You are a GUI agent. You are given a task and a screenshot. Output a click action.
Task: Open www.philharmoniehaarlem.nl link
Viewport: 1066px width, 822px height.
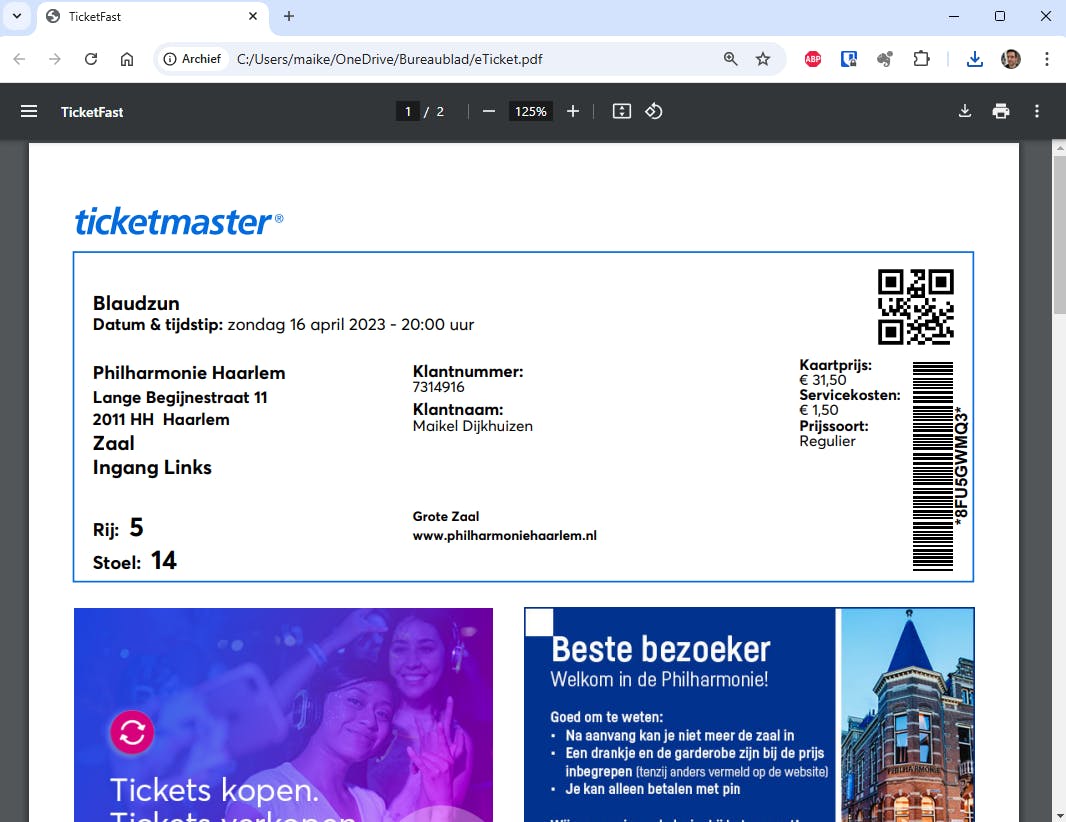pyautogui.click(x=504, y=536)
